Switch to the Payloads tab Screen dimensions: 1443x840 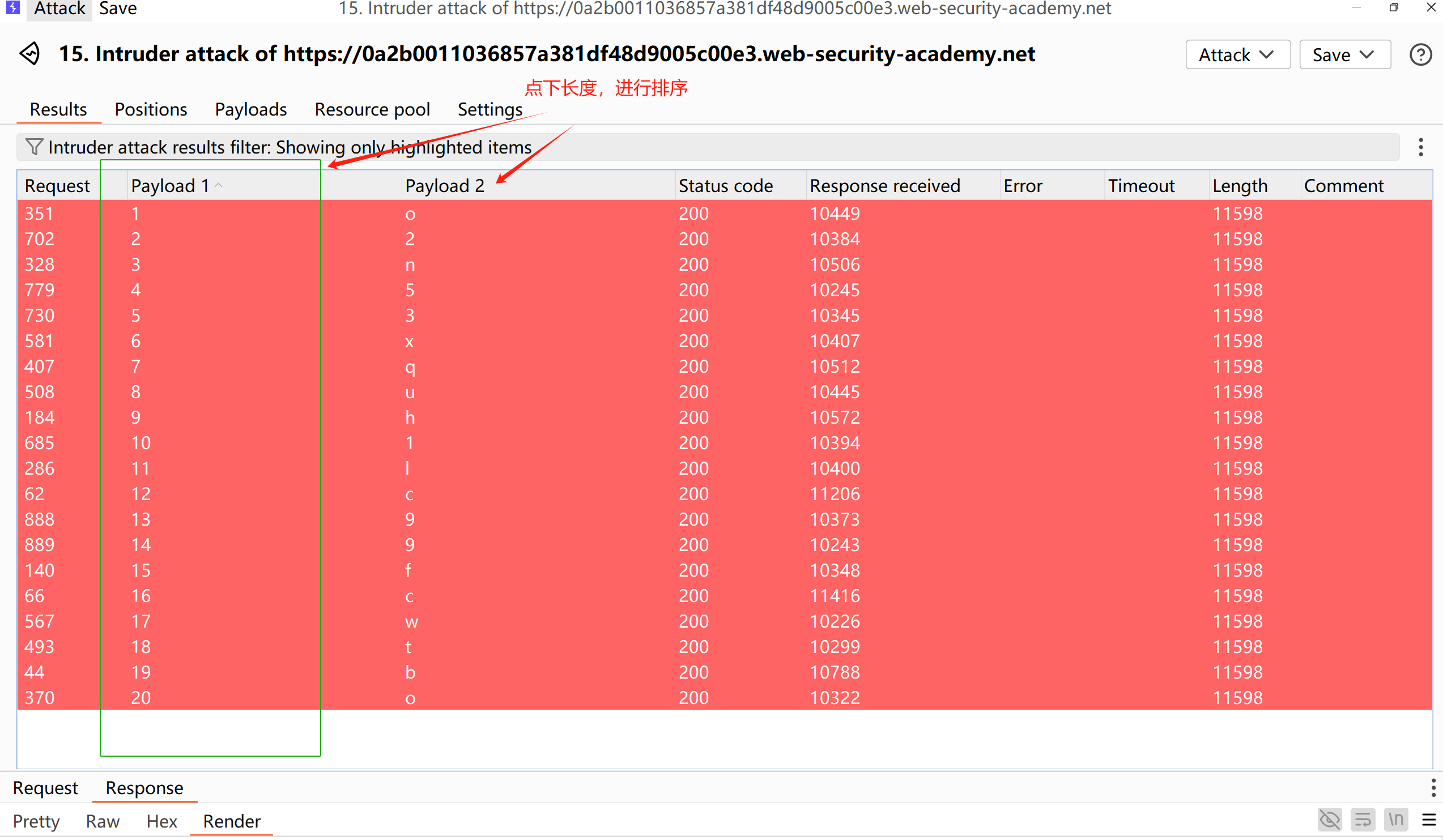(x=250, y=109)
